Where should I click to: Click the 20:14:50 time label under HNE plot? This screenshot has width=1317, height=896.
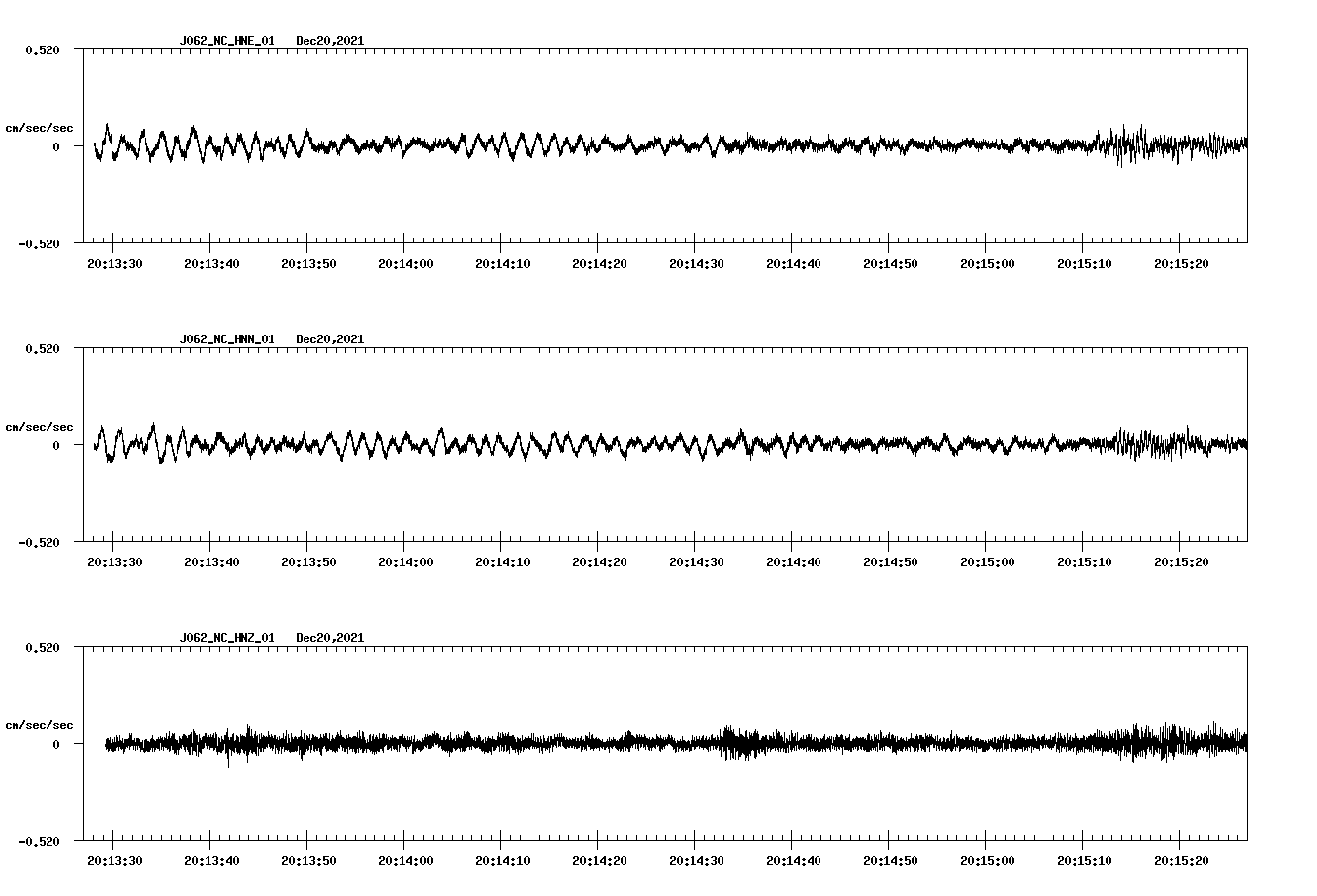point(890,263)
